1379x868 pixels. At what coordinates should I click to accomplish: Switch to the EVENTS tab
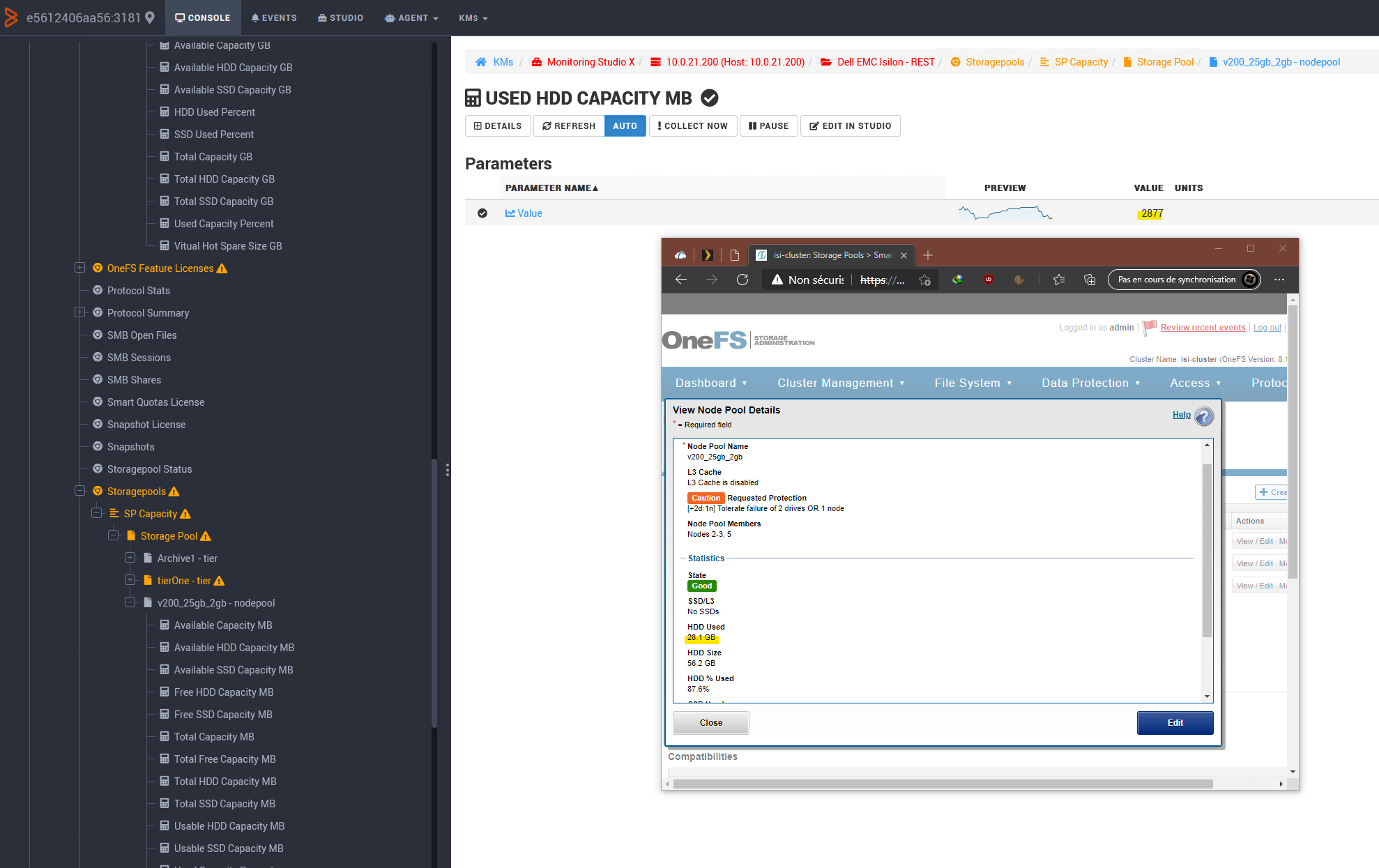click(274, 17)
